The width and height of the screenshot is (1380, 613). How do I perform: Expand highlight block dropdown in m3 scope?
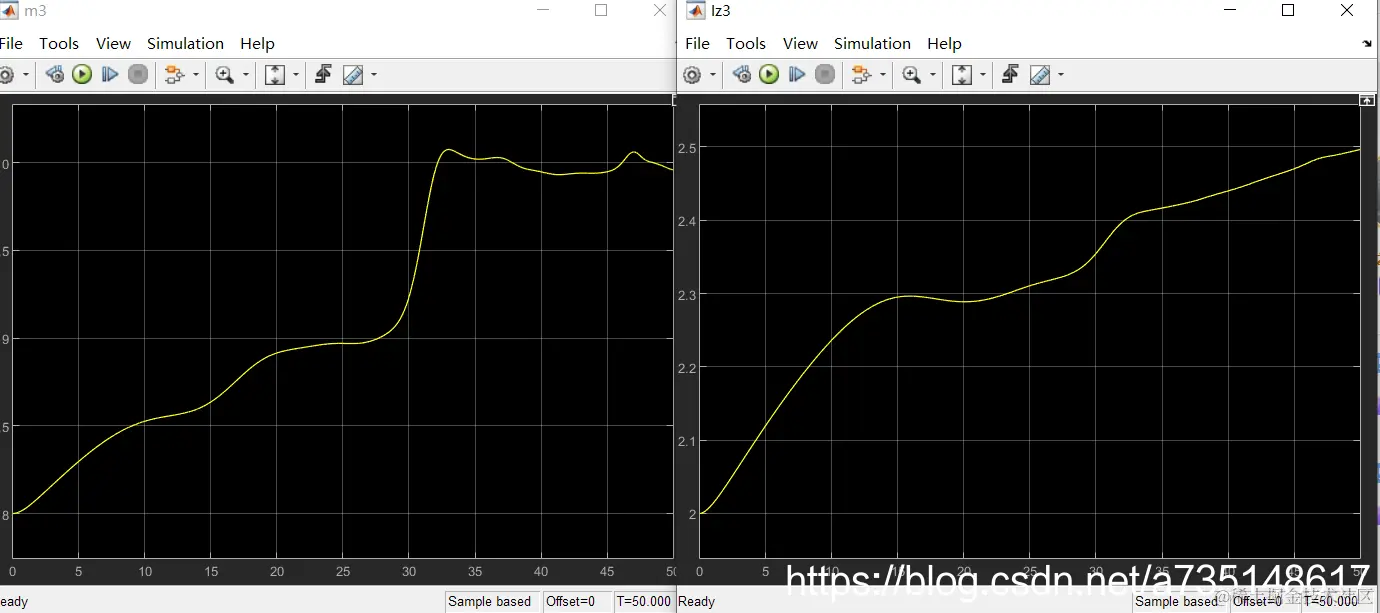point(195,75)
